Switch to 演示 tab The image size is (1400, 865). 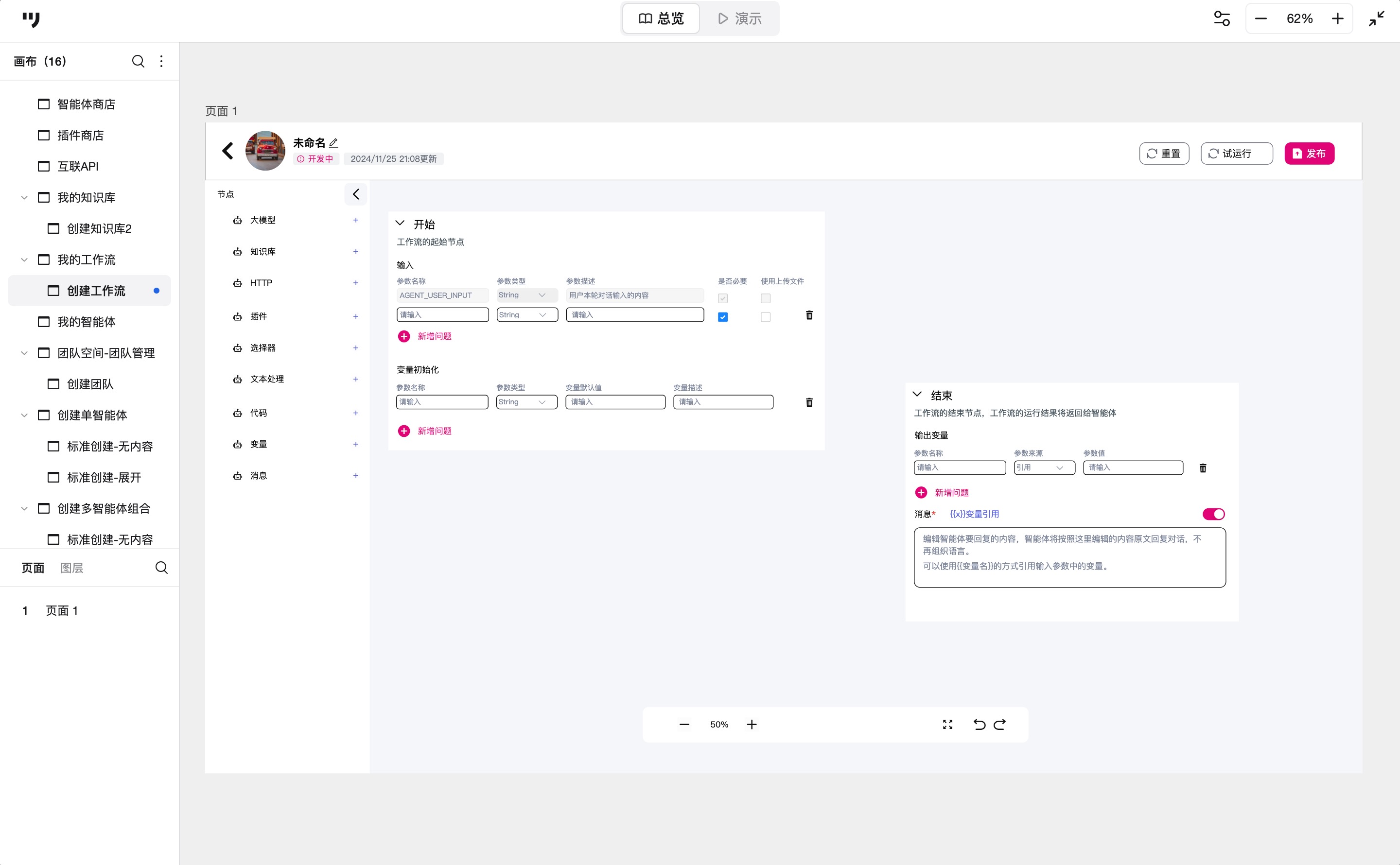[739, 19]
